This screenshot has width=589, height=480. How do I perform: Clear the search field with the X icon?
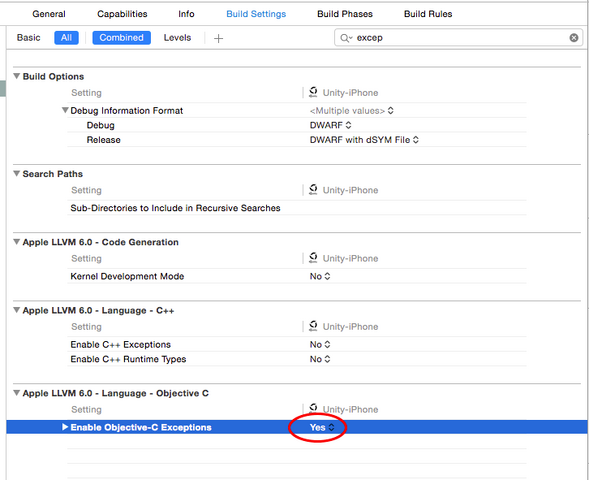click(x=573, y=38)
